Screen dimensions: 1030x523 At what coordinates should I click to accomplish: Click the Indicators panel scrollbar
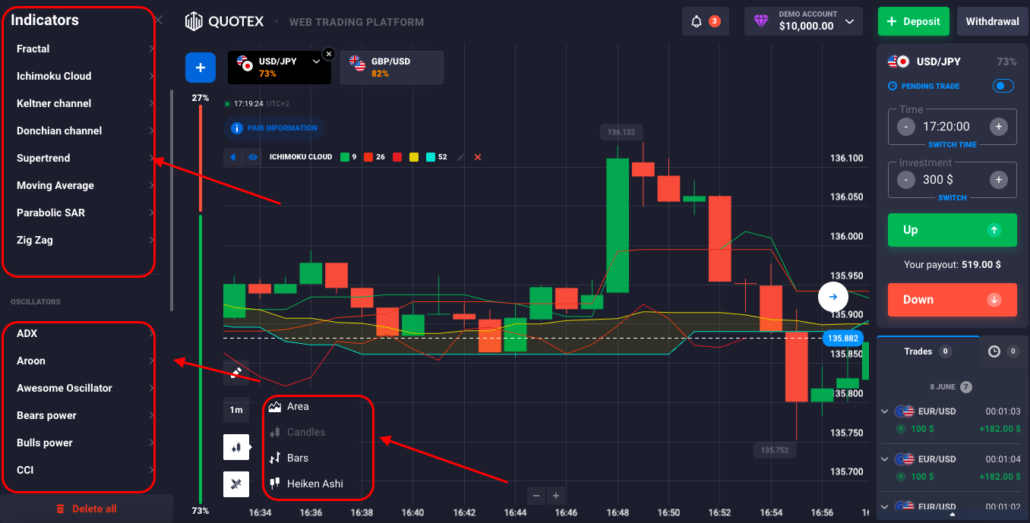(x=171, y=200)
